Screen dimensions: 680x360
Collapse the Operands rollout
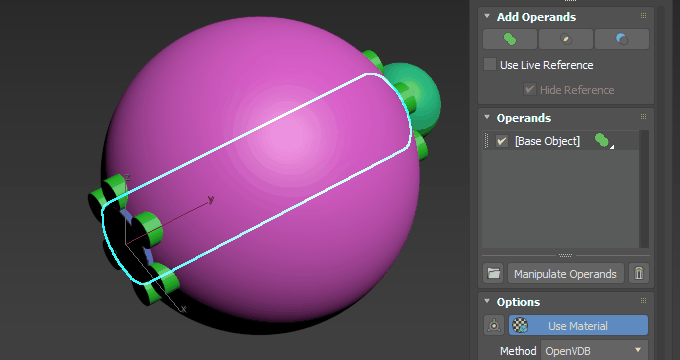click(487, 117)
